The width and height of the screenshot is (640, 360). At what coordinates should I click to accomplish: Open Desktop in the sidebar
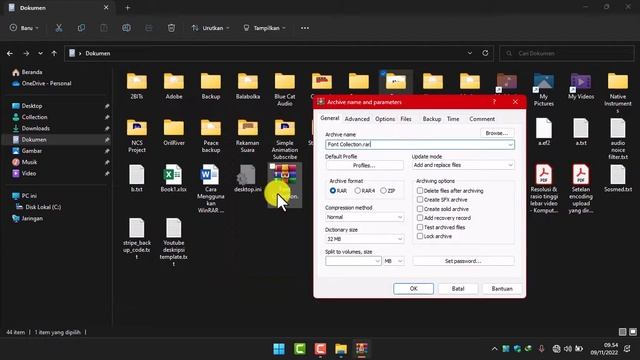pyautogui.click(x=32, y=106)
